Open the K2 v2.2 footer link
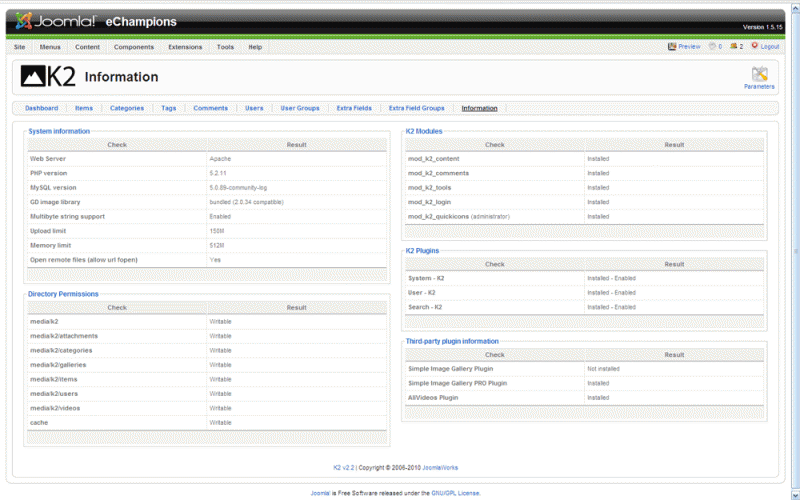The height and width of the screenshot is (500, 800). (343, 467)
